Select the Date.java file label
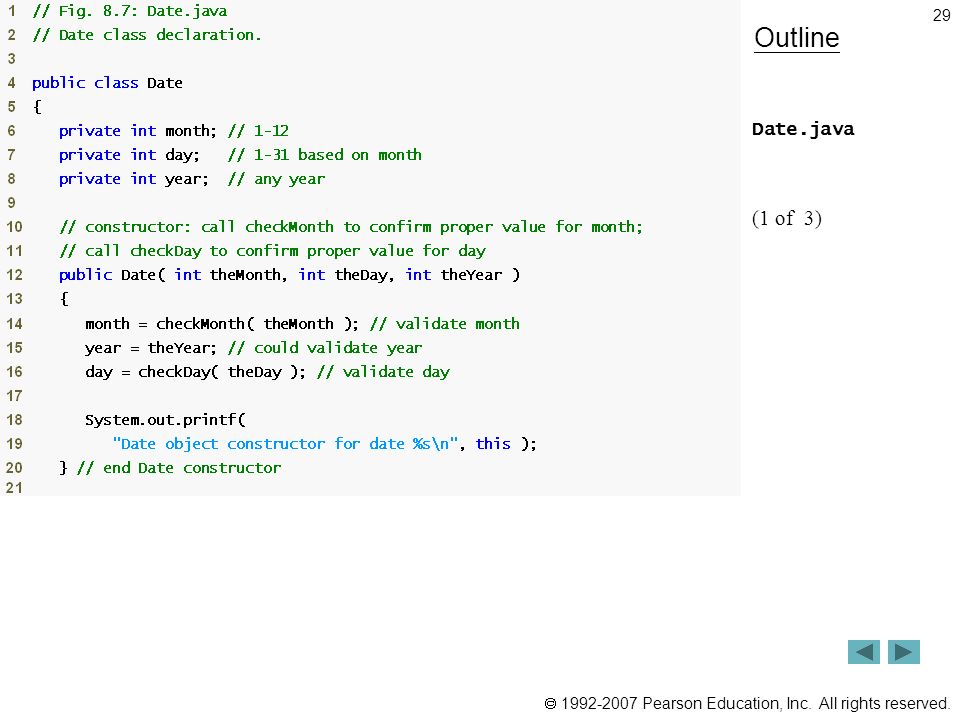This screenshot has height=720, width=960. pyautogui.click(x=803, y=129)
